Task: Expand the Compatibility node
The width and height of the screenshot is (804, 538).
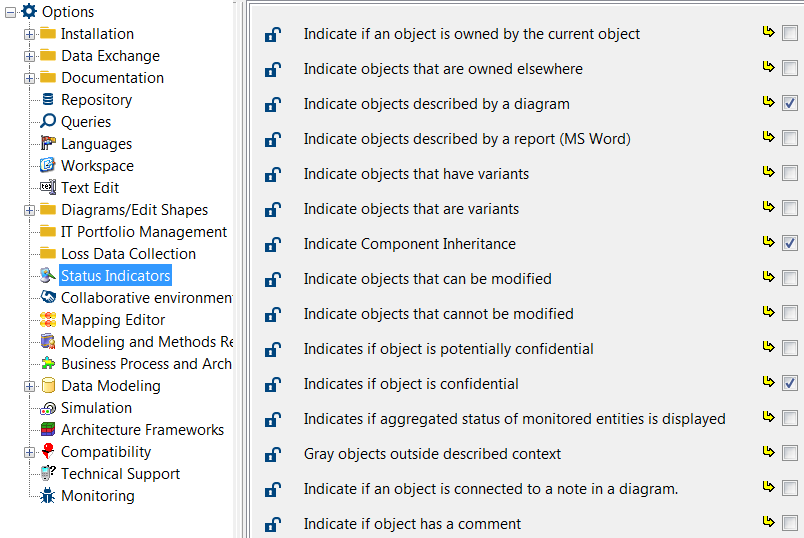Action: pyautogui.click(x=29, y=452)
